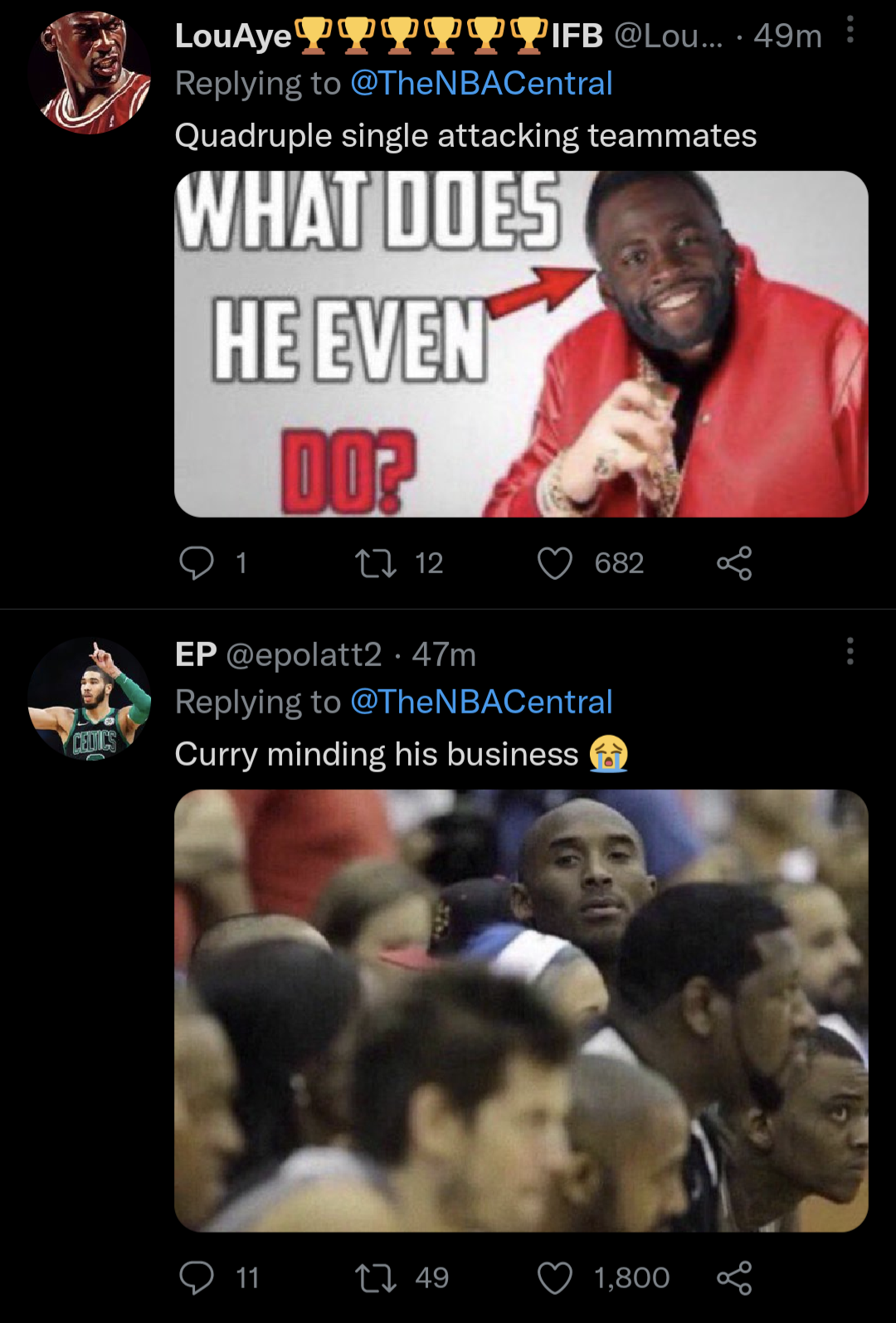Retweet the Curry minding his business tweet
Screen dimensions: 896x1323
click(x=376, y=1277)
